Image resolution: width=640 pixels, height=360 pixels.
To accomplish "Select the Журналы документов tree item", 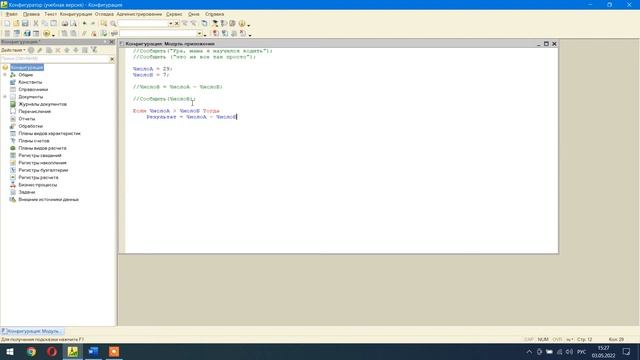I will (42, 104).
